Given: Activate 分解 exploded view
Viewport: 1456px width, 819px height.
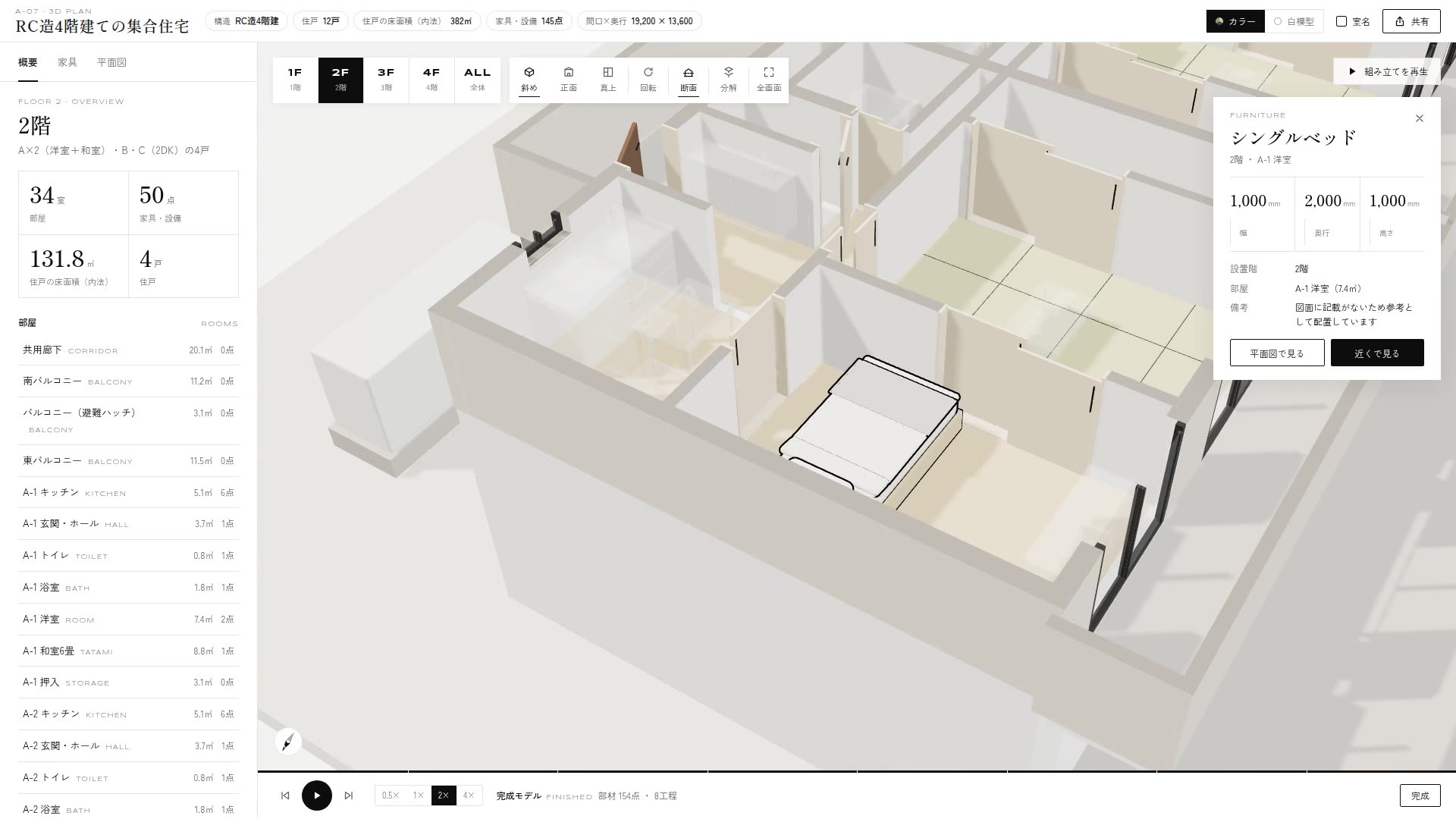Looking at the screenshot, I should [729, 79].
